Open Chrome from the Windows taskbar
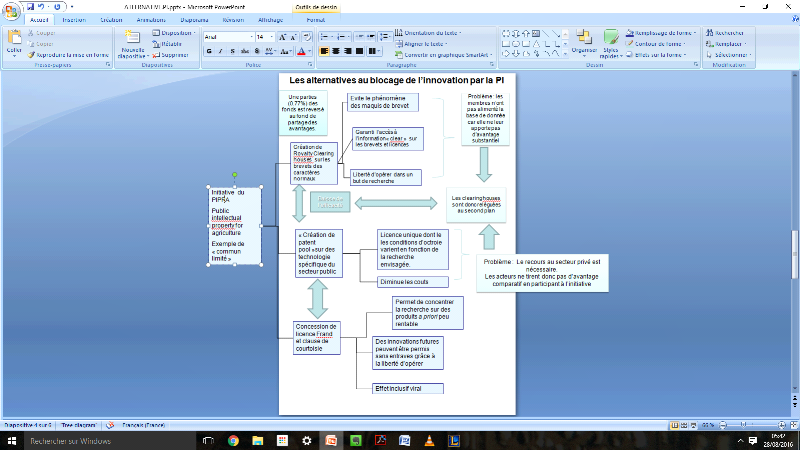 [232, 440]
